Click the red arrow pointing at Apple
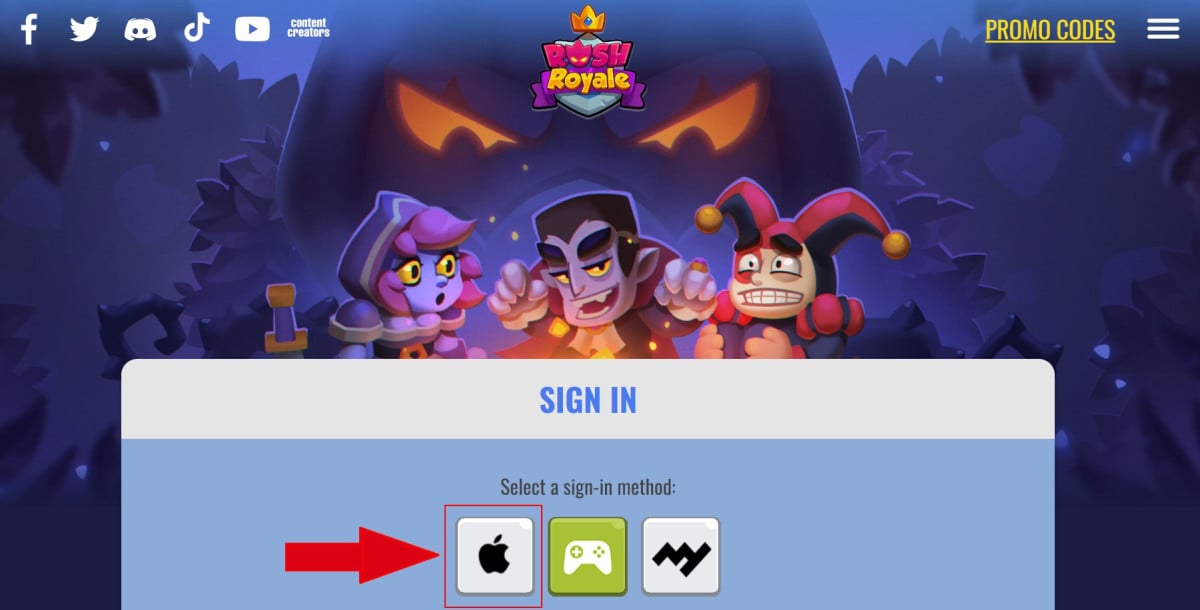1200x610 pixels. (x=363, y=556)
